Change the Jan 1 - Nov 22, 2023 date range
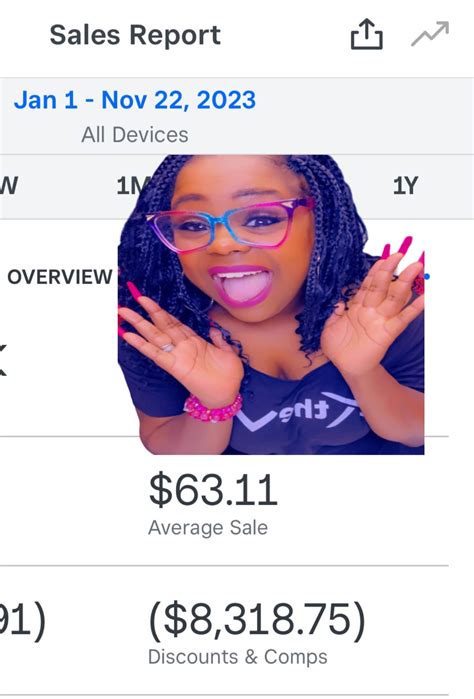474x699 pixels. [135, 100]
